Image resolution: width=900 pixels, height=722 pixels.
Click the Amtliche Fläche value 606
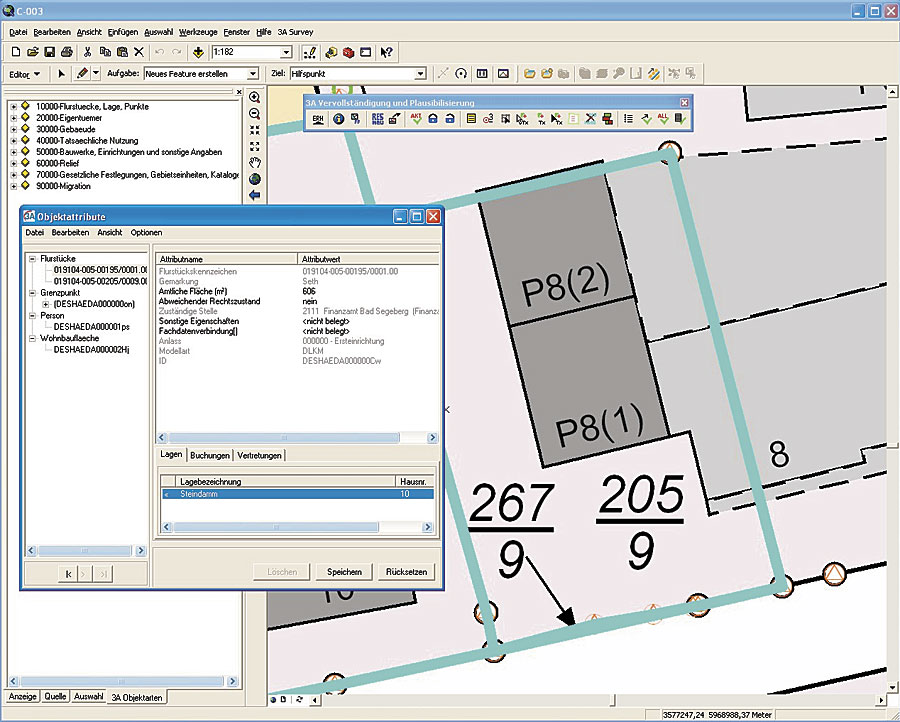[309, 291]
